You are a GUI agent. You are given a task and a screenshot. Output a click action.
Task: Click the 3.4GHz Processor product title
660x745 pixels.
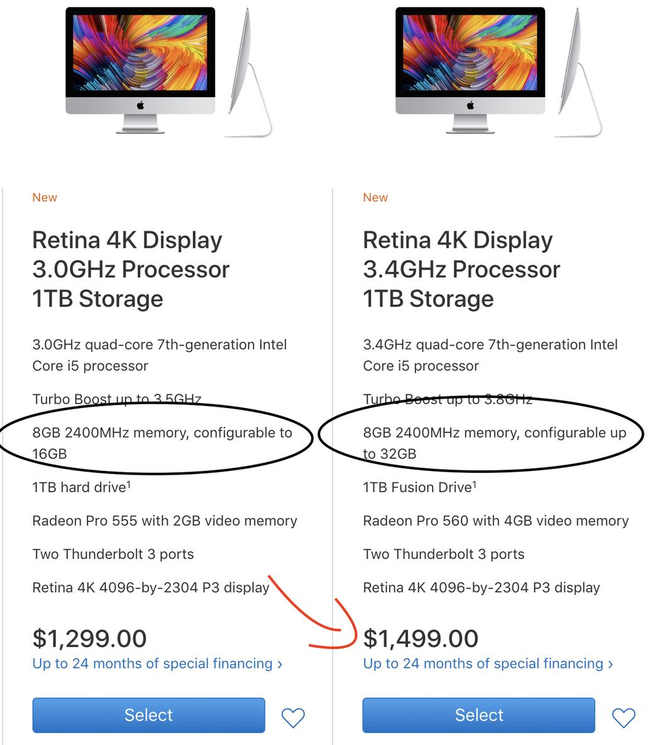461,269
